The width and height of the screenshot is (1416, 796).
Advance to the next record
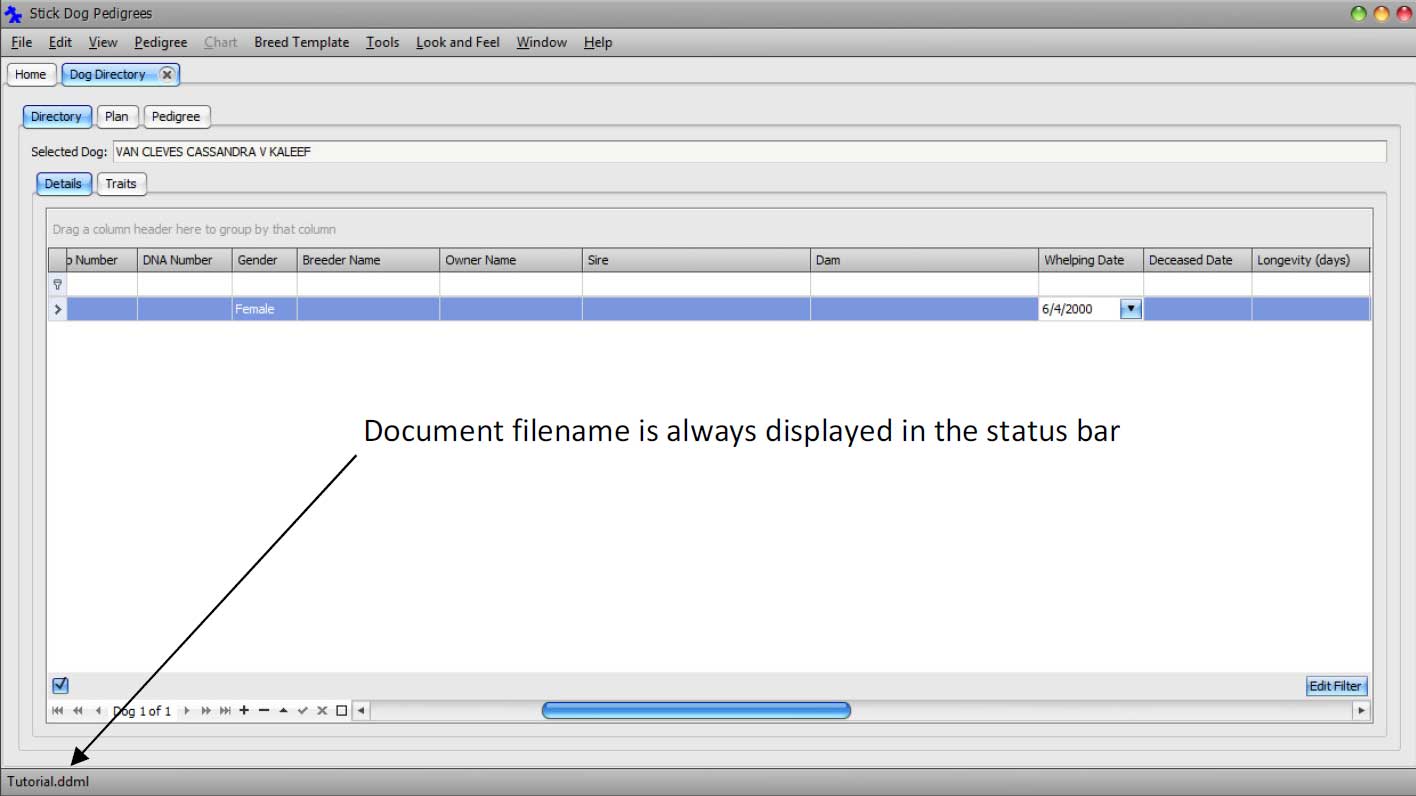coord(187,710)
